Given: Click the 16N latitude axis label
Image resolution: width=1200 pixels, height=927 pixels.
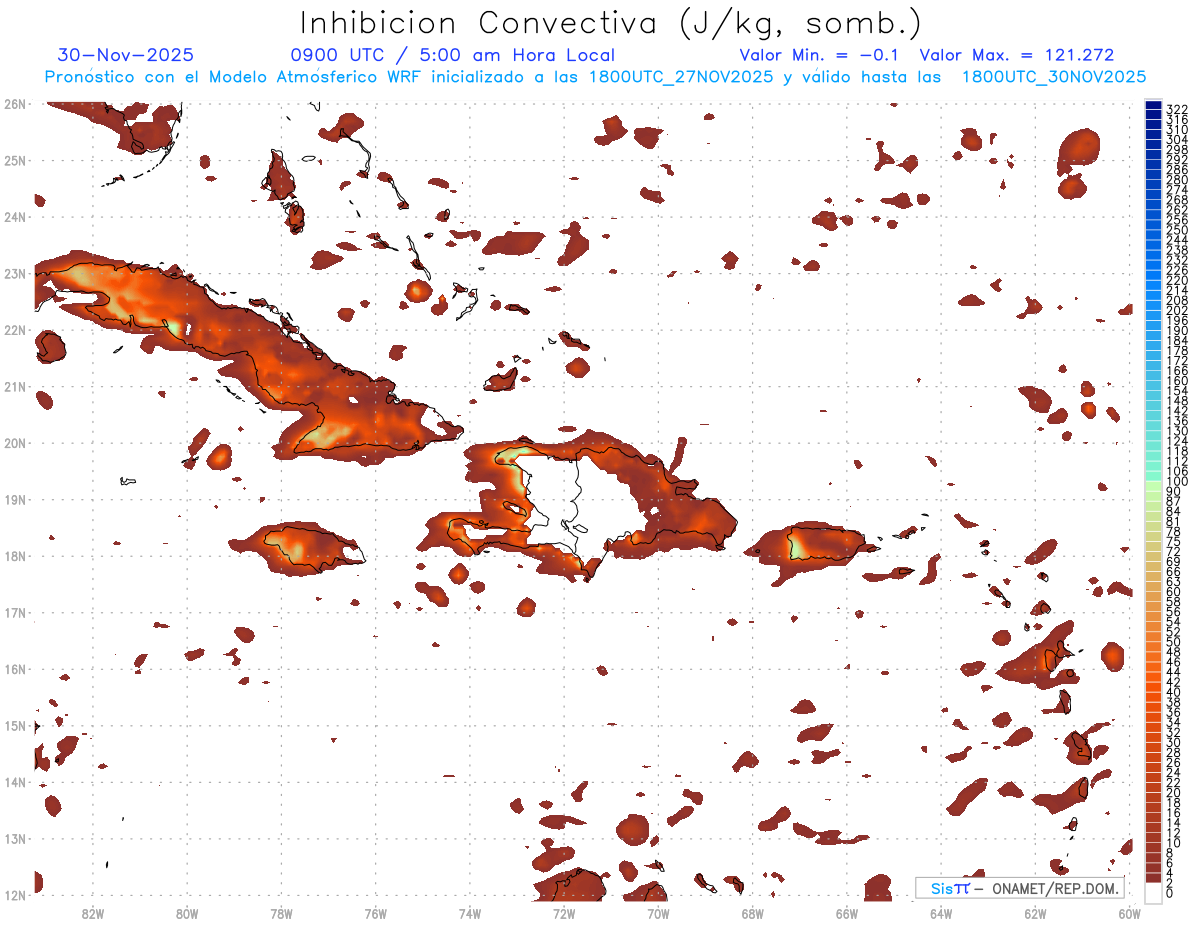Looking at the screenshot, I should [15, 669].
